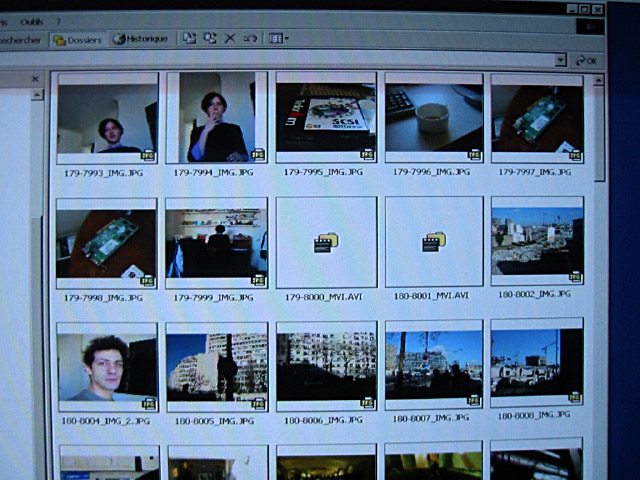Click the filename label 179-7997_IMG.JPG
This screenshot has height=480, width=640.
pos(535,172)
